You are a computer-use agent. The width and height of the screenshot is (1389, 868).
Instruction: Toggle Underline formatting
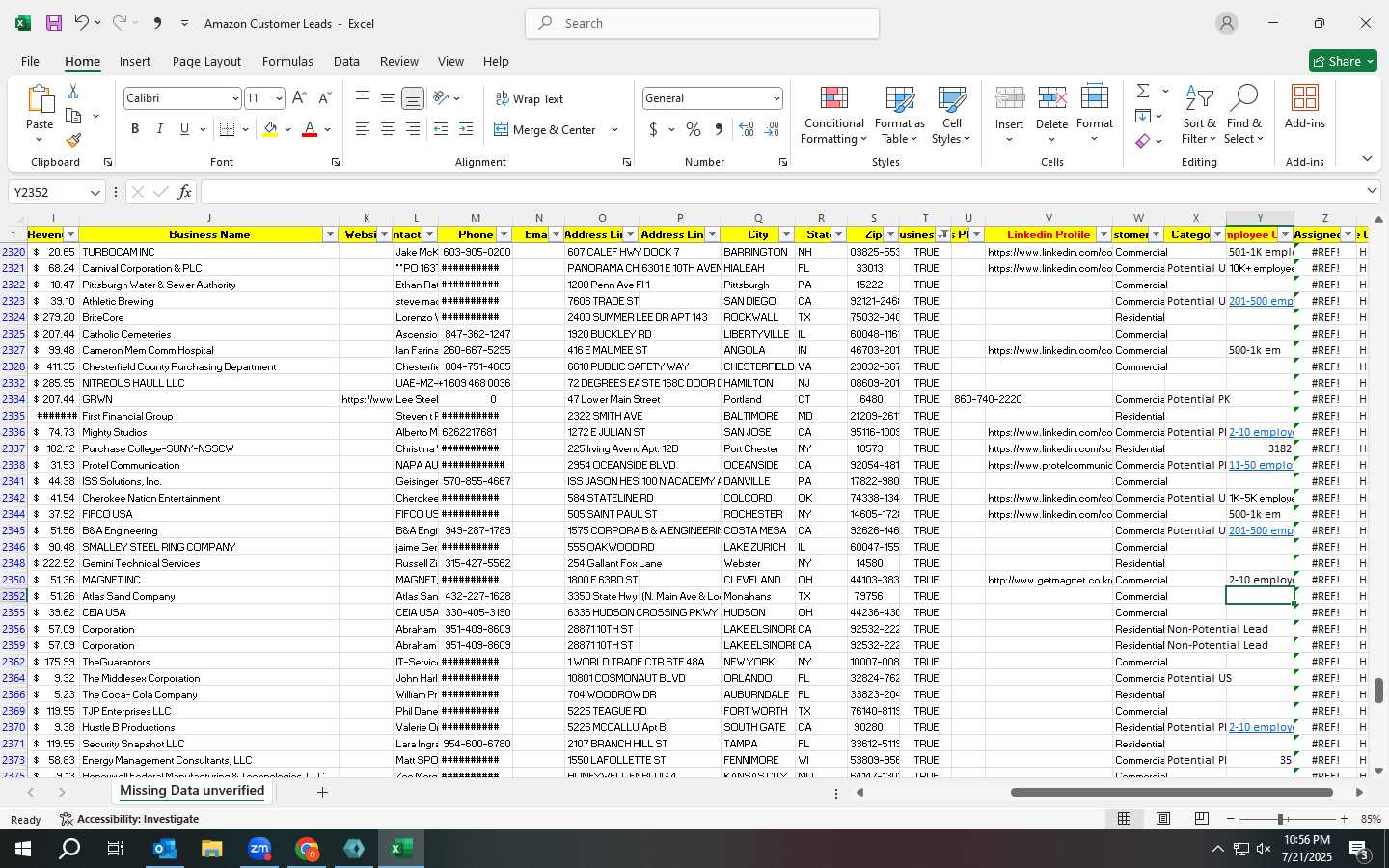[x=184, y=129]
